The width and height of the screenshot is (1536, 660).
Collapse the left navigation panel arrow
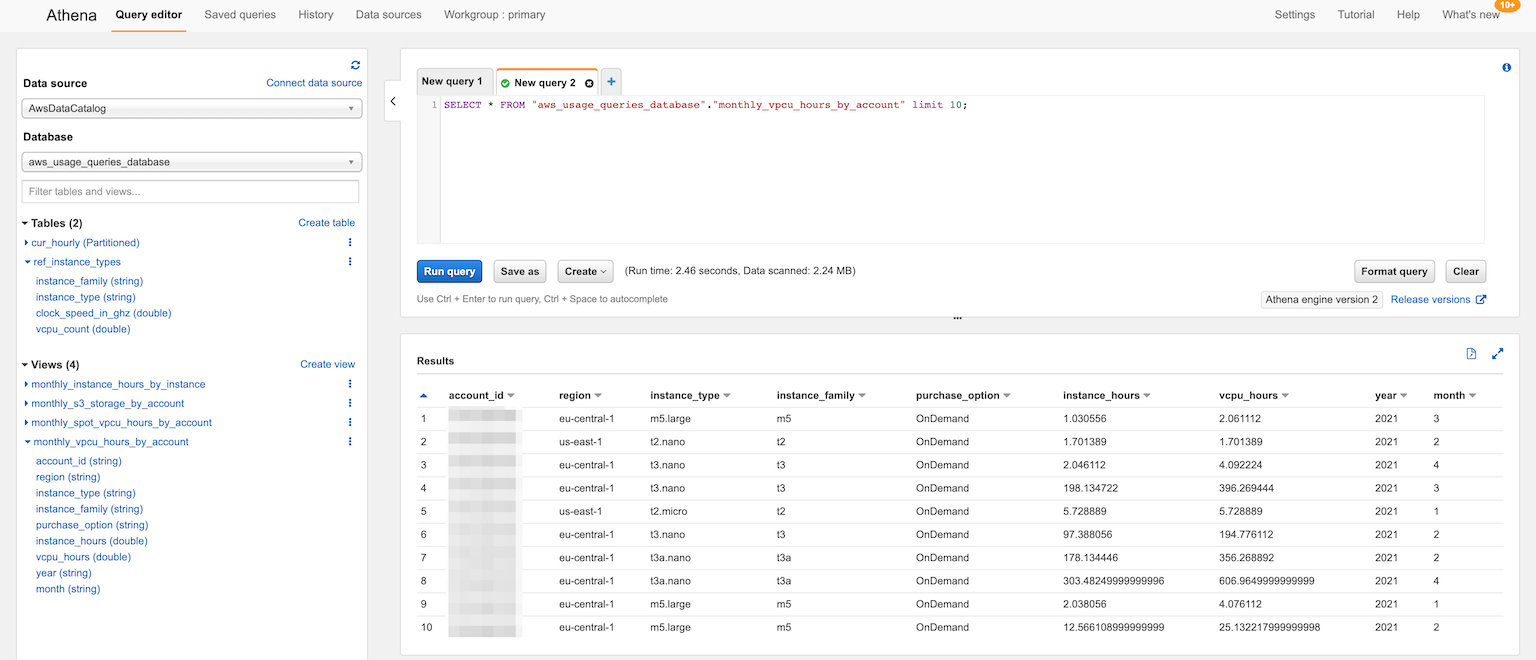point(393,102)
